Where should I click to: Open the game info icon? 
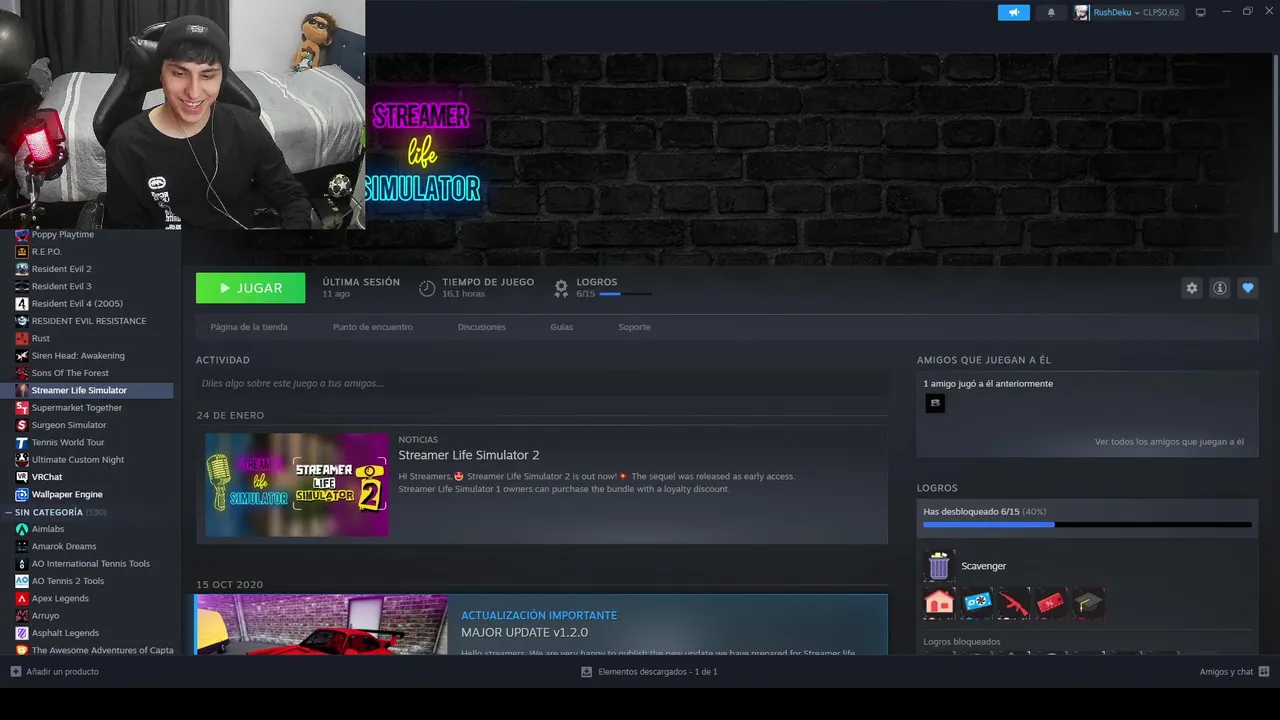click(1220, 288)
